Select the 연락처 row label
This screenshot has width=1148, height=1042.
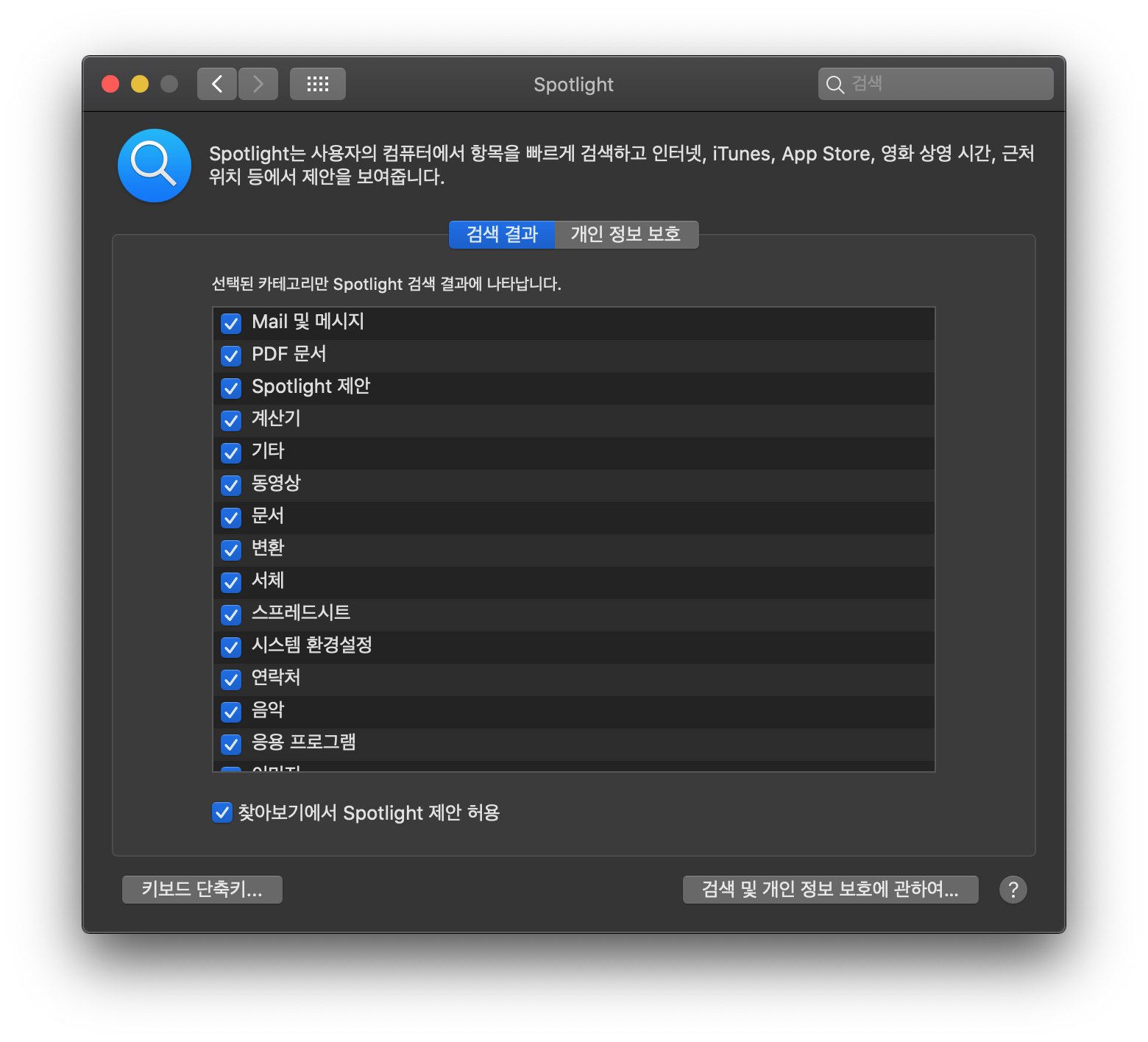point(276,678)
